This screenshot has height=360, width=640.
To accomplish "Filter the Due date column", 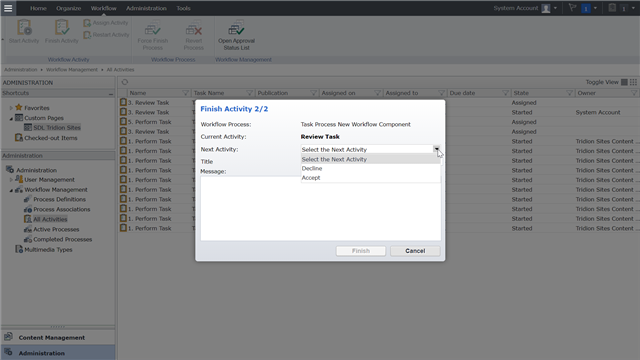I will click(x=505, y=93).
